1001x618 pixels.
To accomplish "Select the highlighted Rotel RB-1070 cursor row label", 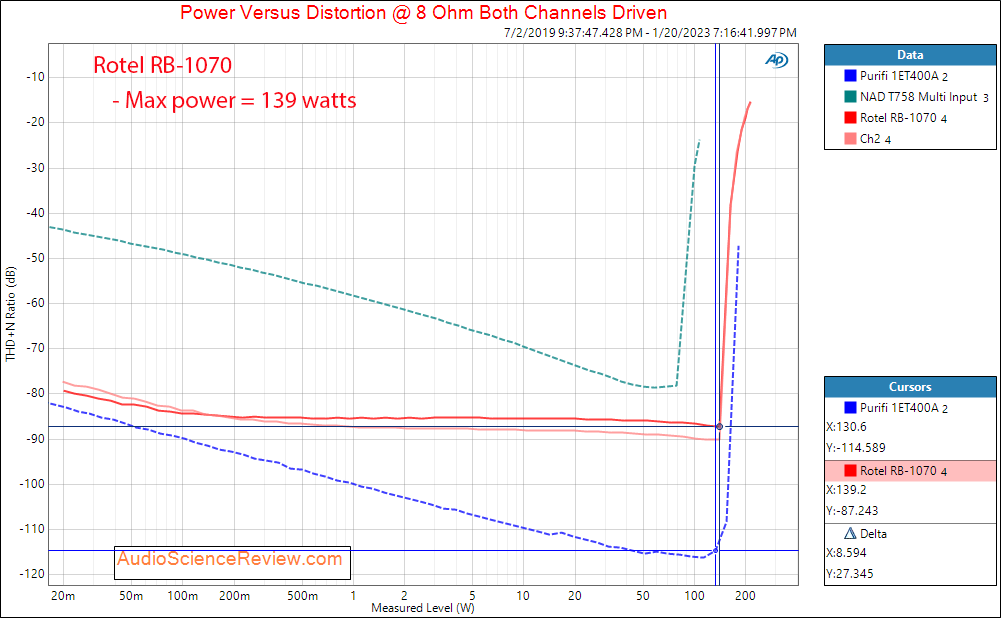I will (903, 471).
